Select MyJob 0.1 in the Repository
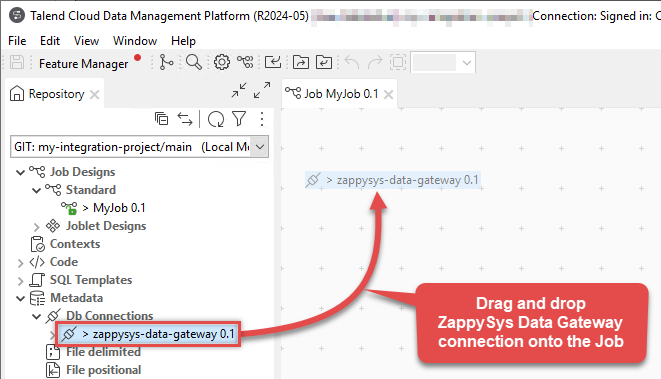 119,208
